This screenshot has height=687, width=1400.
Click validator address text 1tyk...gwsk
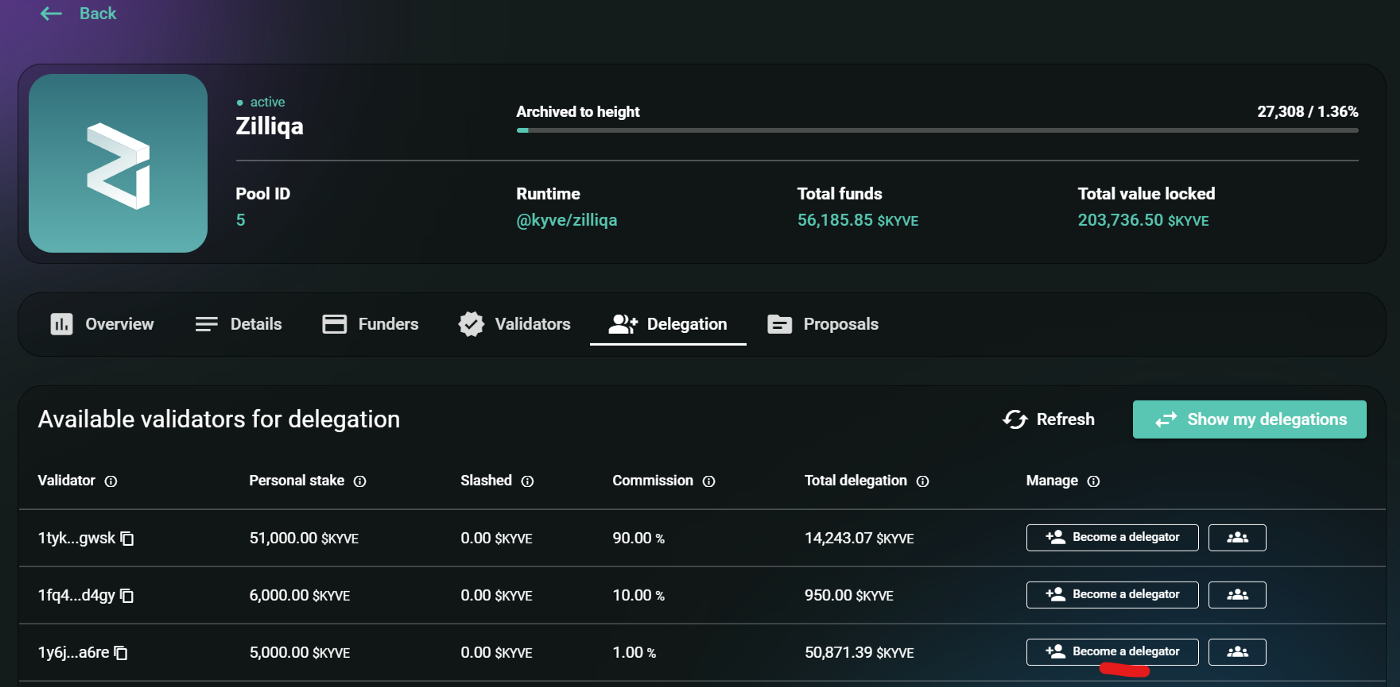coord(77,538)
